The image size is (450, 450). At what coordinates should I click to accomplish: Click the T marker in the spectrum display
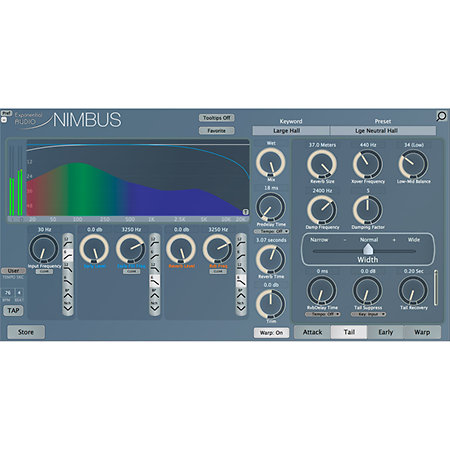[x=245, y=212]
